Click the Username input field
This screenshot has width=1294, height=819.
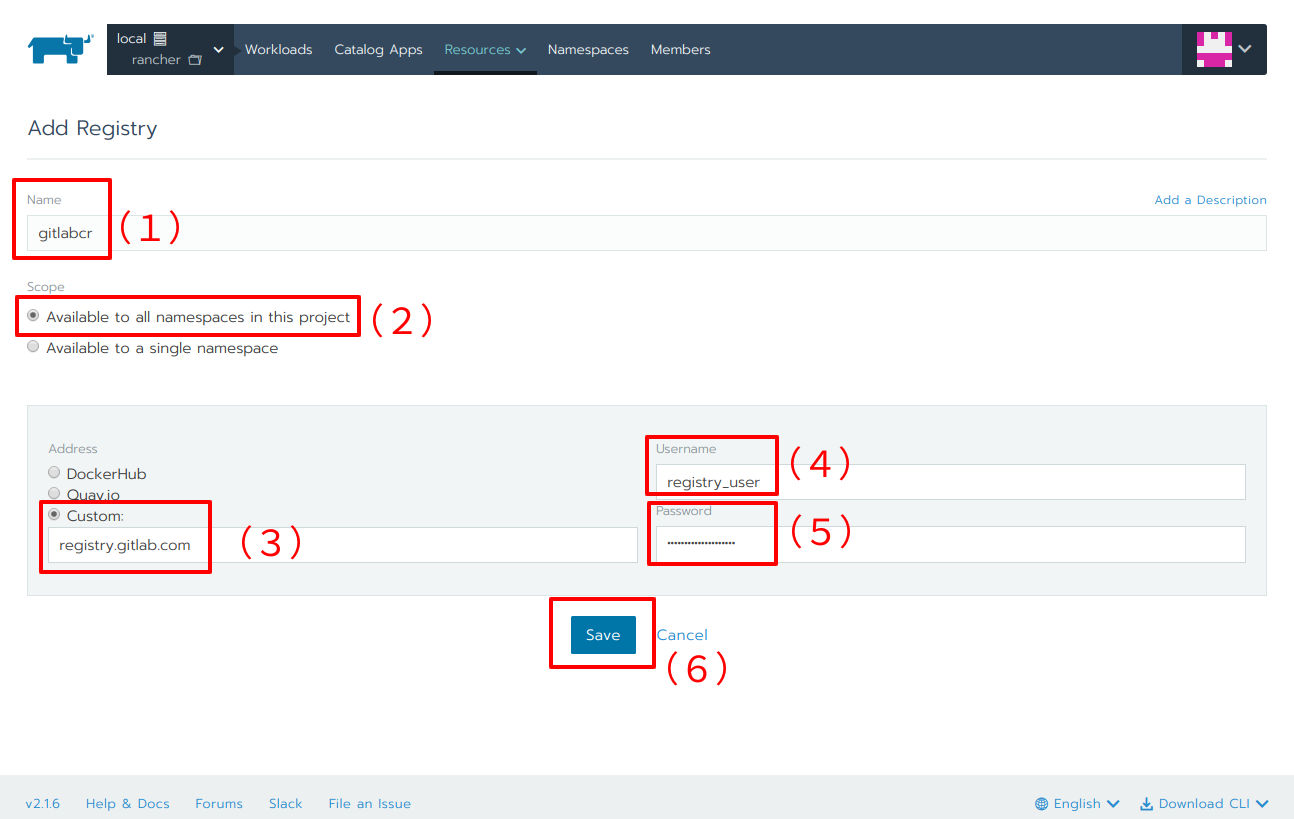point(951,482)
